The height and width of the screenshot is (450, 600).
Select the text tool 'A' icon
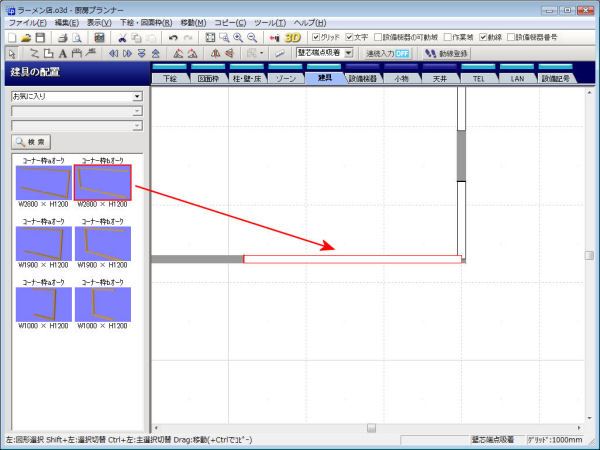62,53
